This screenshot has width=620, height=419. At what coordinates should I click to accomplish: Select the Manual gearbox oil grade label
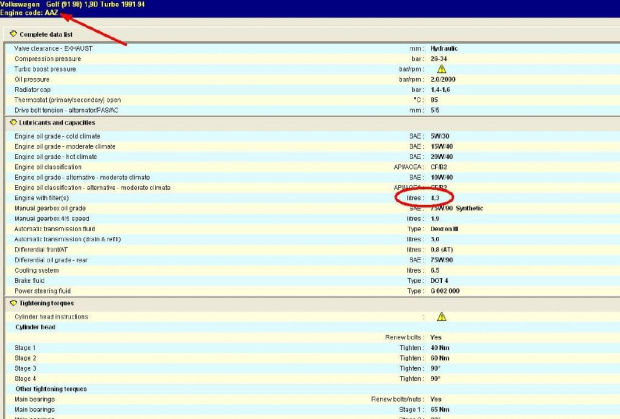pos(50,208)
